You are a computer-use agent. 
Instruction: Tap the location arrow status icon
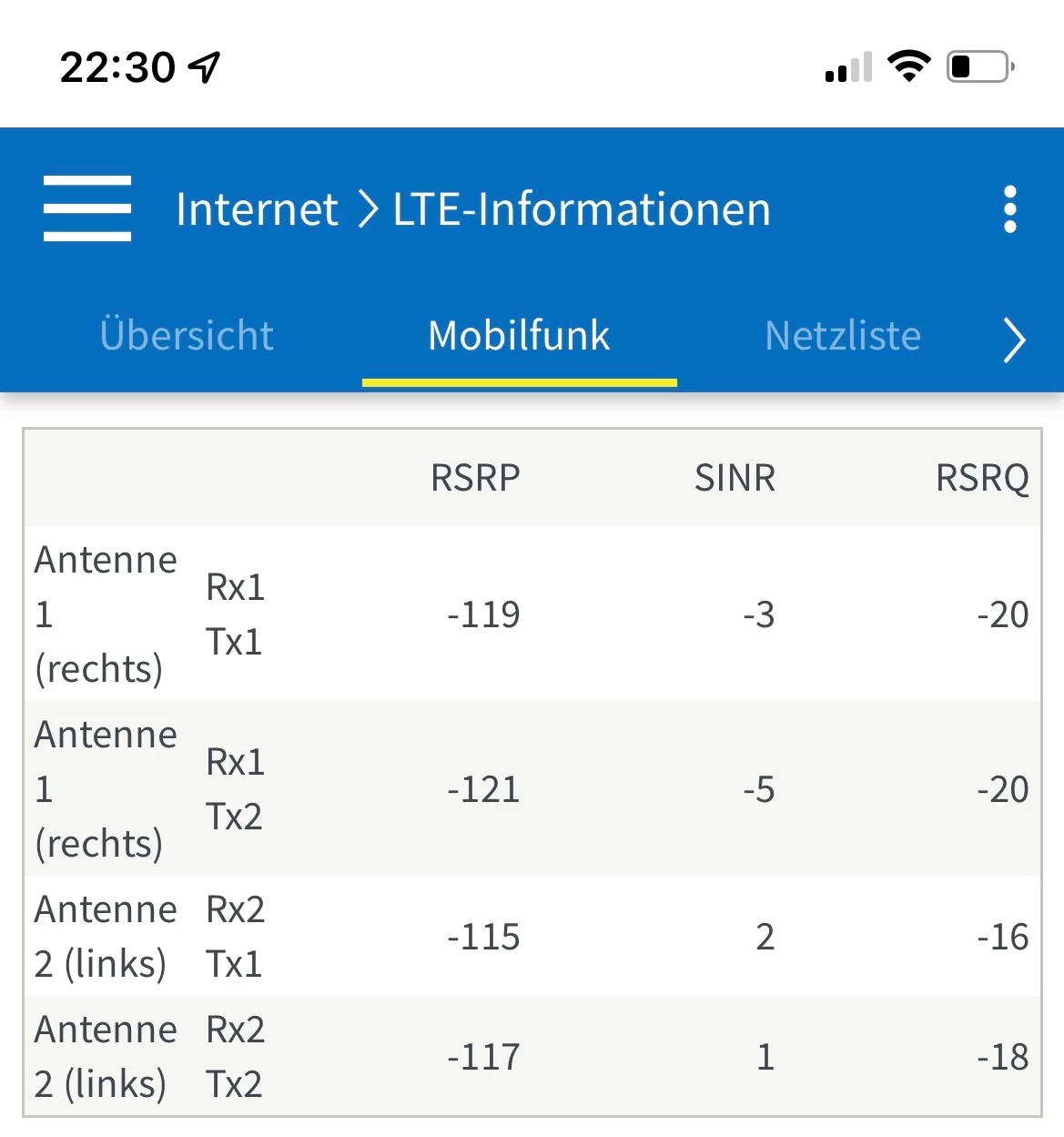pos(205,66)
